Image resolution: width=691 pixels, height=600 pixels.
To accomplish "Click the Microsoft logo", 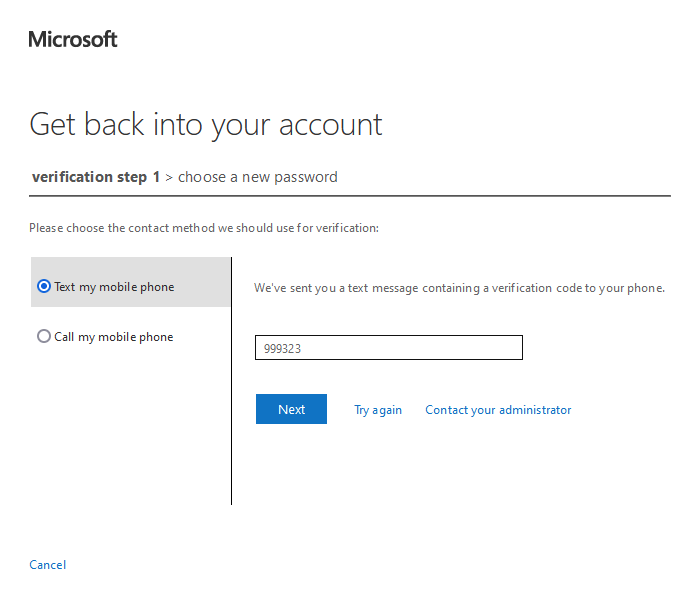I will click(73, 39).
